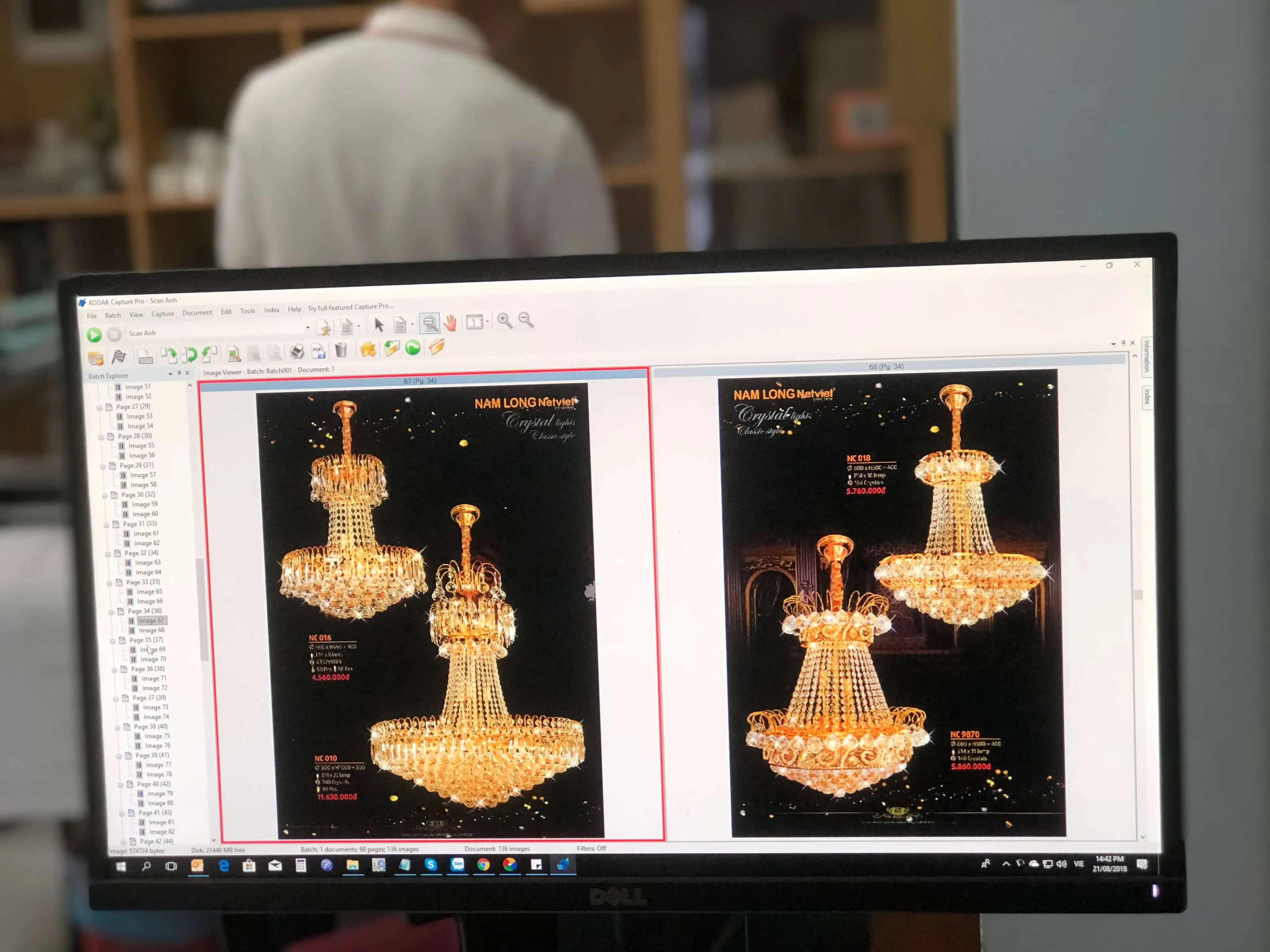This screenshot has height=952, width=1270.
Task: Select the arrow pointer tool
Action: 378,325
